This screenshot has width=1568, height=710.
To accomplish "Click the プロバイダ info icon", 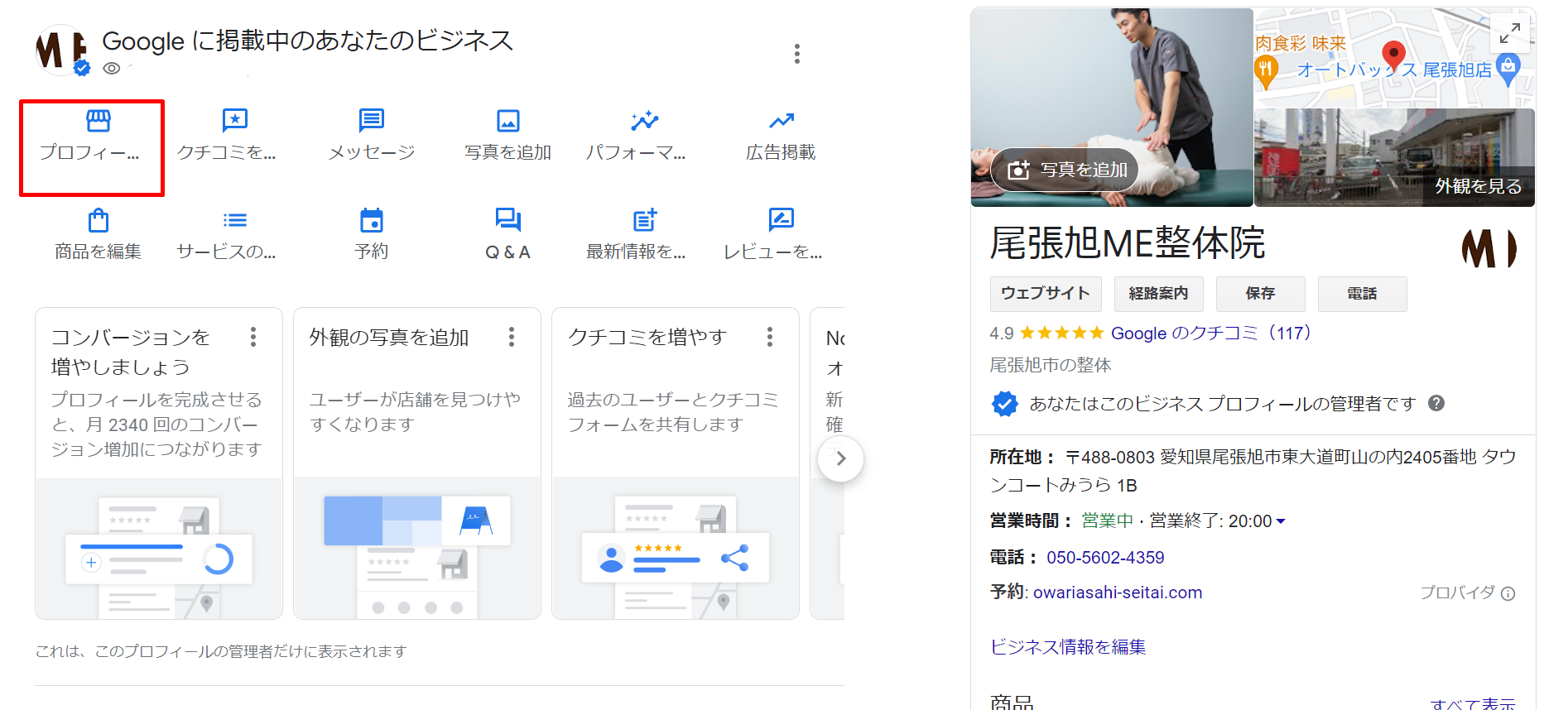I will (1508, 593).
